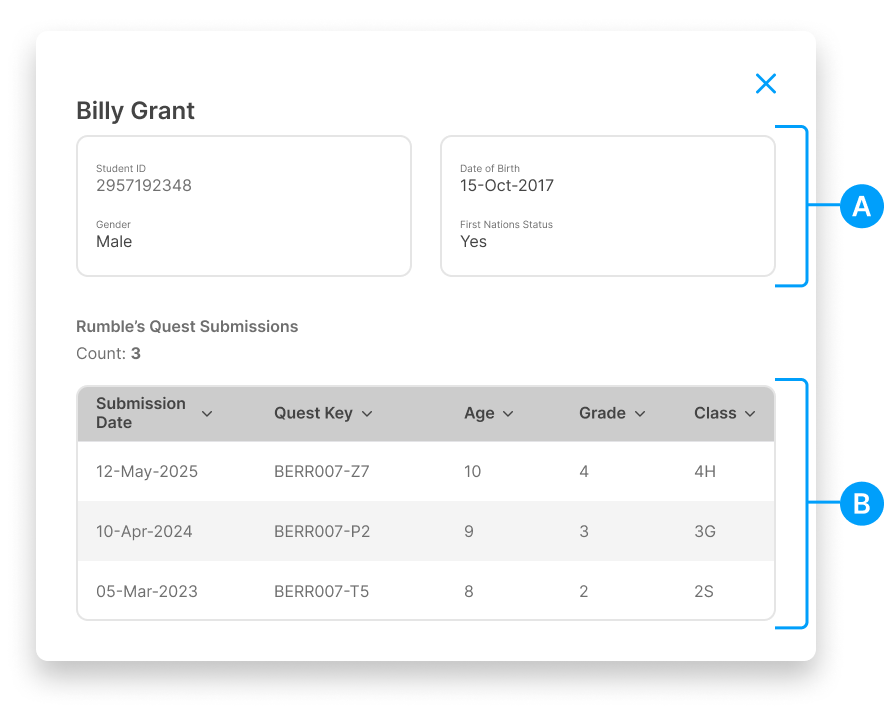Viewport: 891px width, 707px height.
Task: Expand the Quest Key sort chevron
Action: (x=367, y=414)
